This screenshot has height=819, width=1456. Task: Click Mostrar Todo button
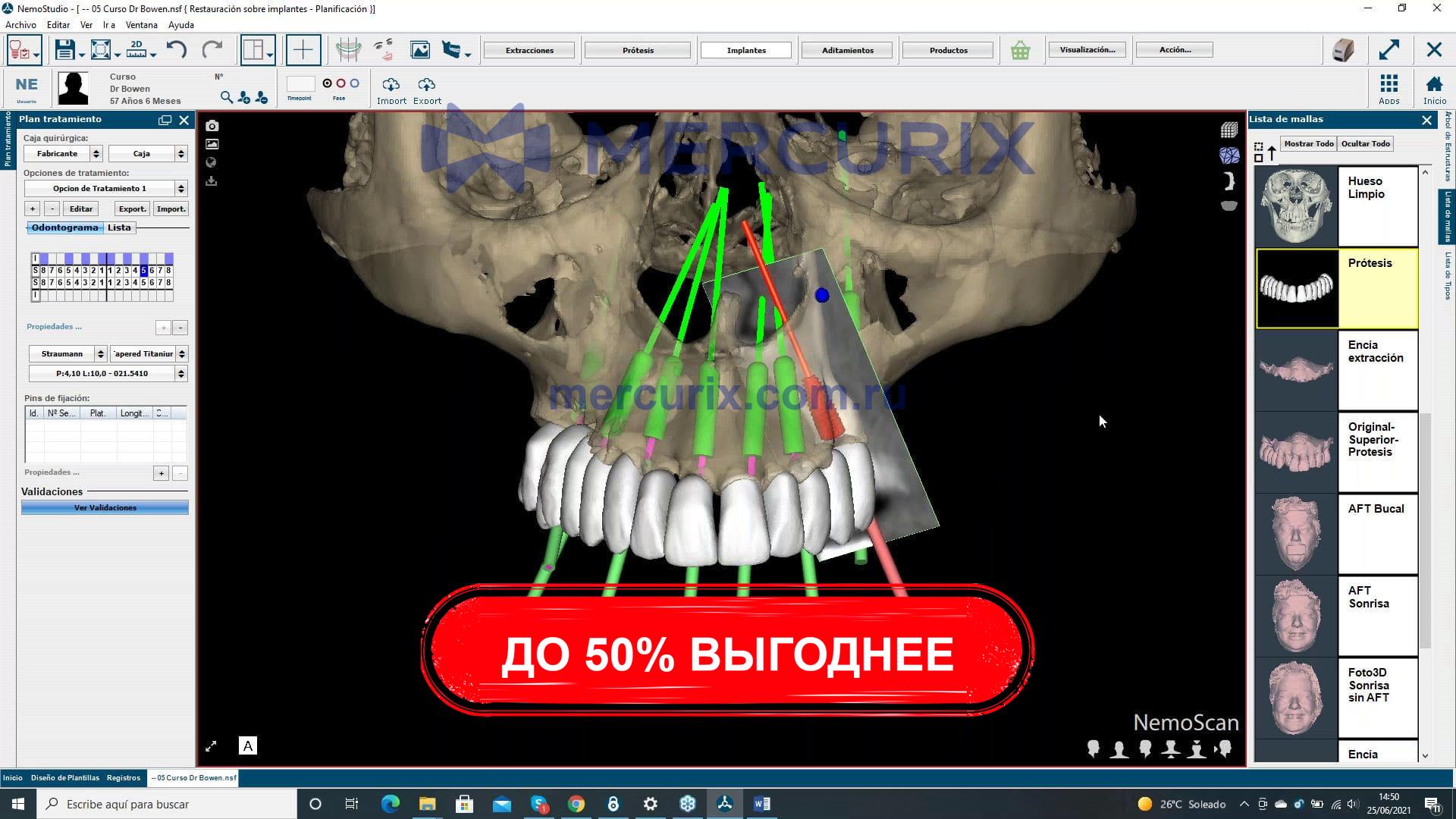coord(1309,143)
